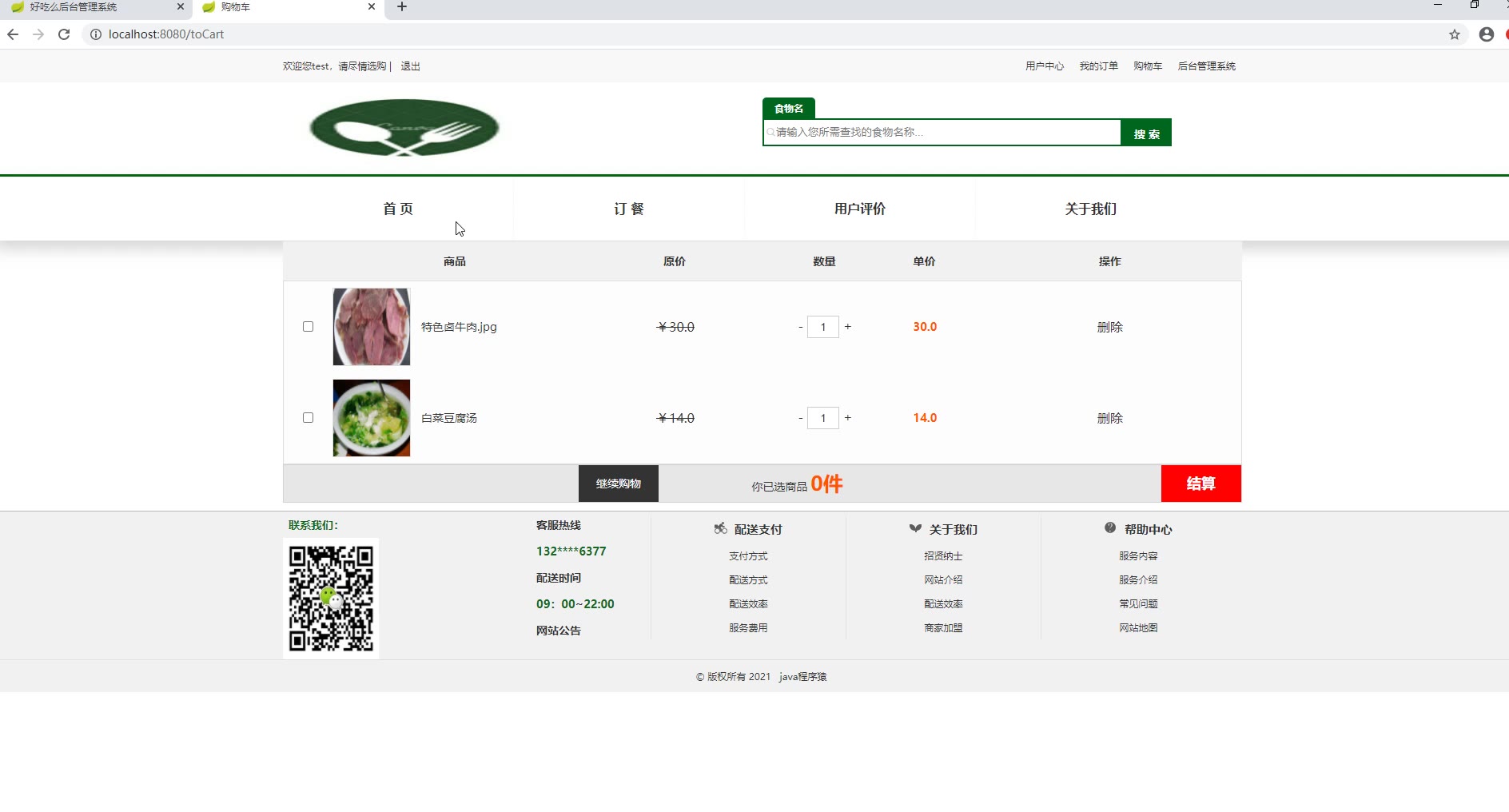1509x812 pixels.
Task: Open the 服务介绍 footer link
Action: click(x=1138, y=580)
